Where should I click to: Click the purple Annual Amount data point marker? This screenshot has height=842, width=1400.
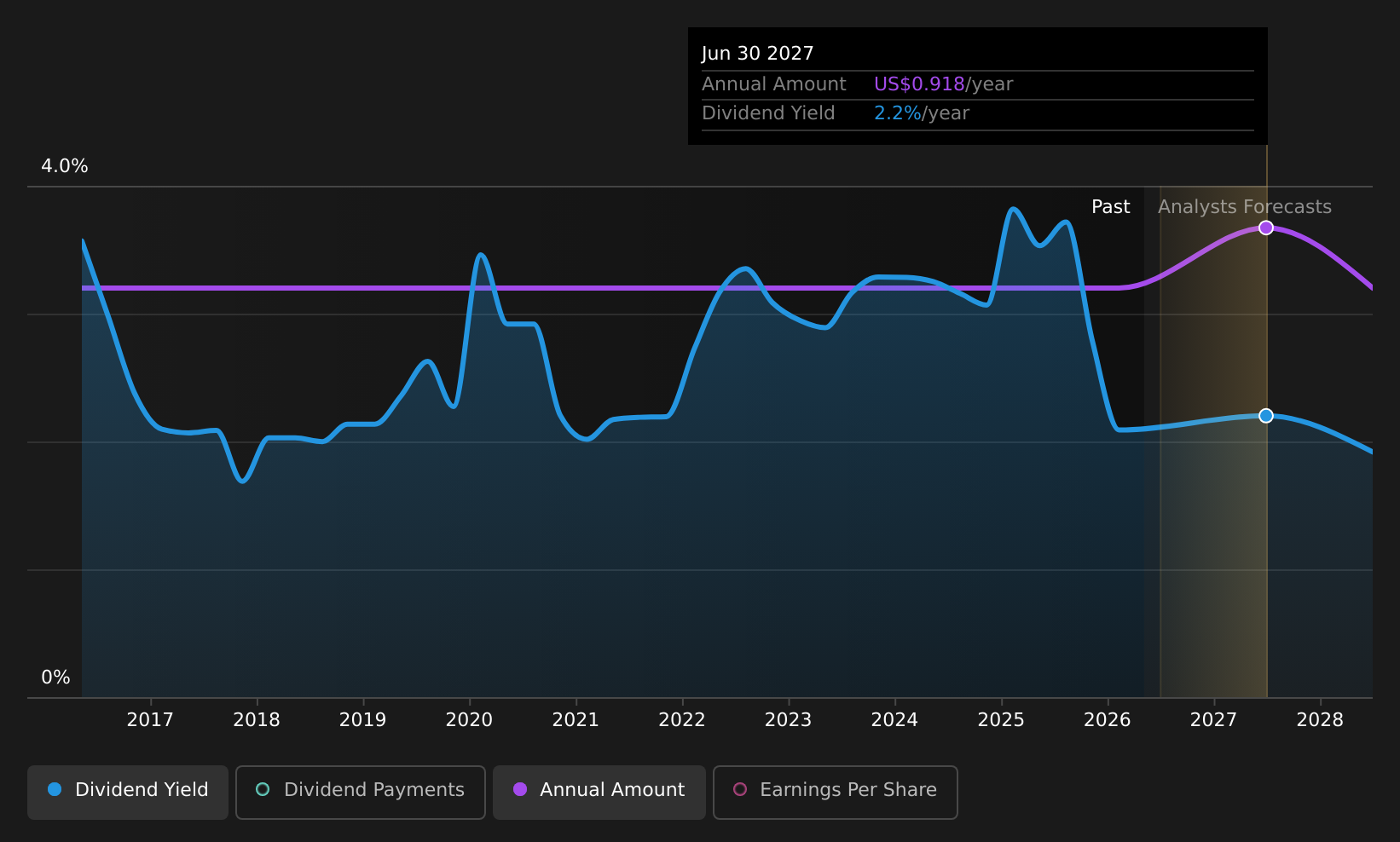pyautogui.click(x=1266, y=228)
